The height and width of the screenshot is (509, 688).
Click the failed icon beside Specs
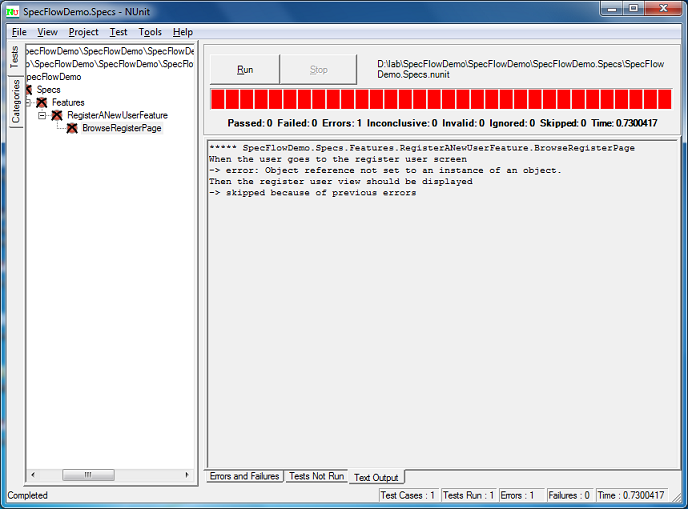[x=29, y=90]
